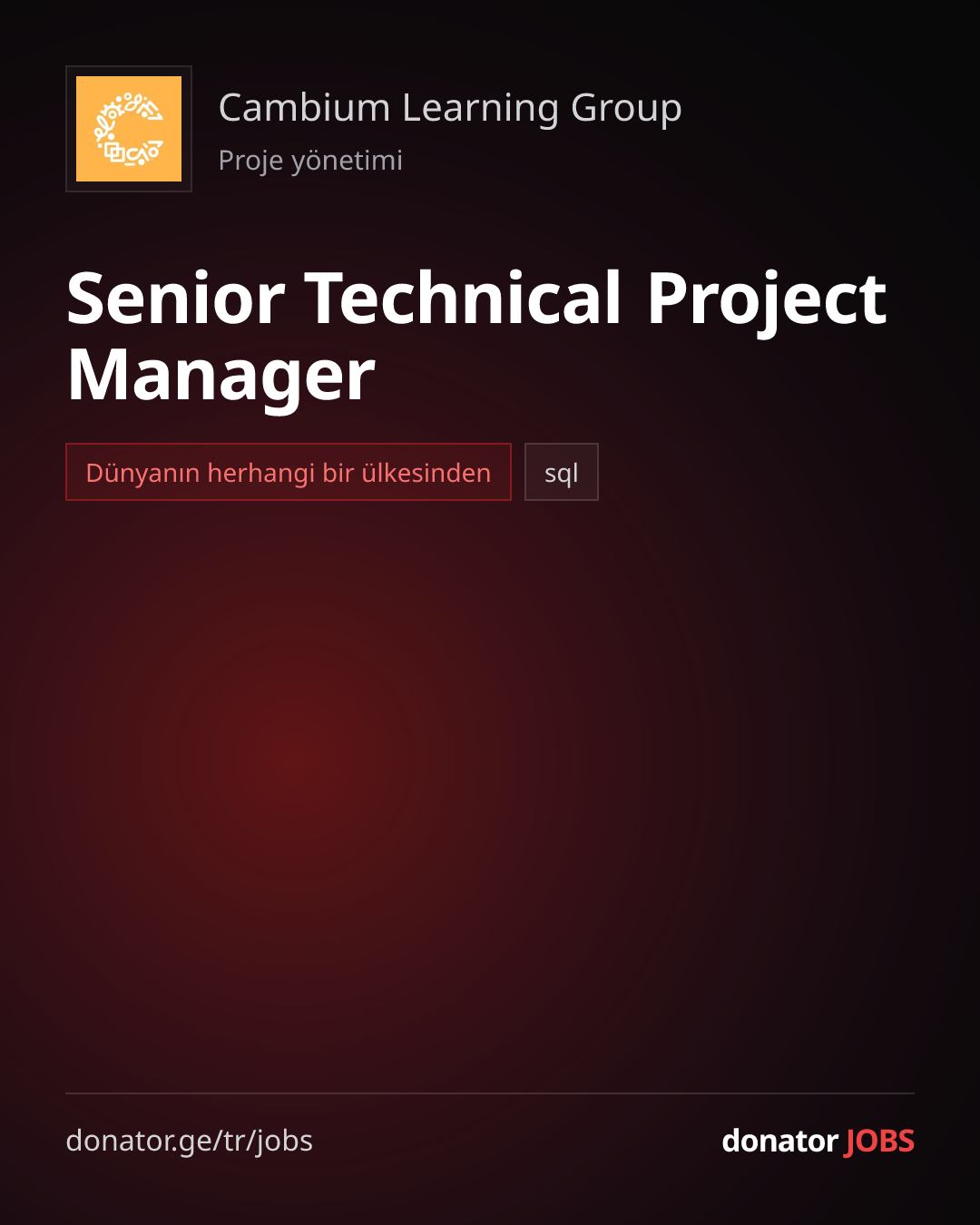Open the donator.ge/tr/jobs link

coord(190,1141)
